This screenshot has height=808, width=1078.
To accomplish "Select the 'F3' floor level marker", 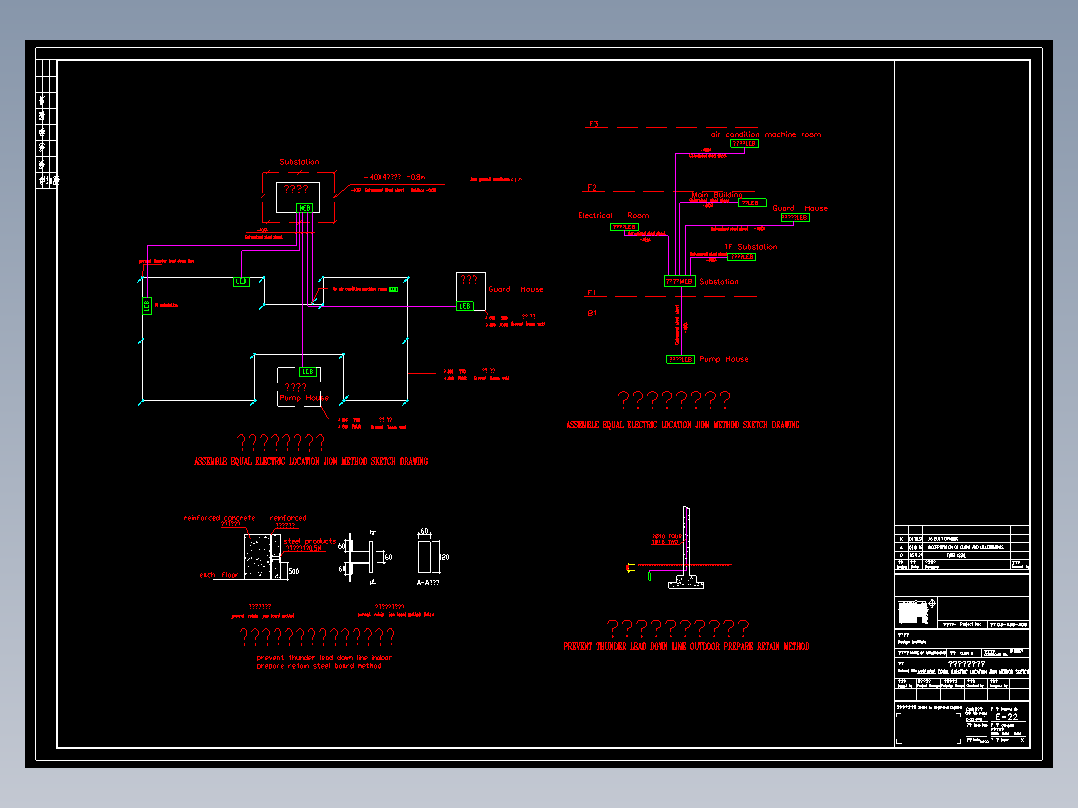I will (x=593, y=124).
